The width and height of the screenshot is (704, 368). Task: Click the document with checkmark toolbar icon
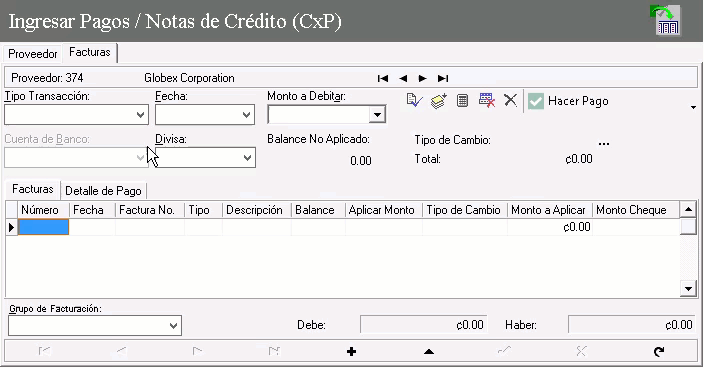pyautogui.click(x=414, y=101)
